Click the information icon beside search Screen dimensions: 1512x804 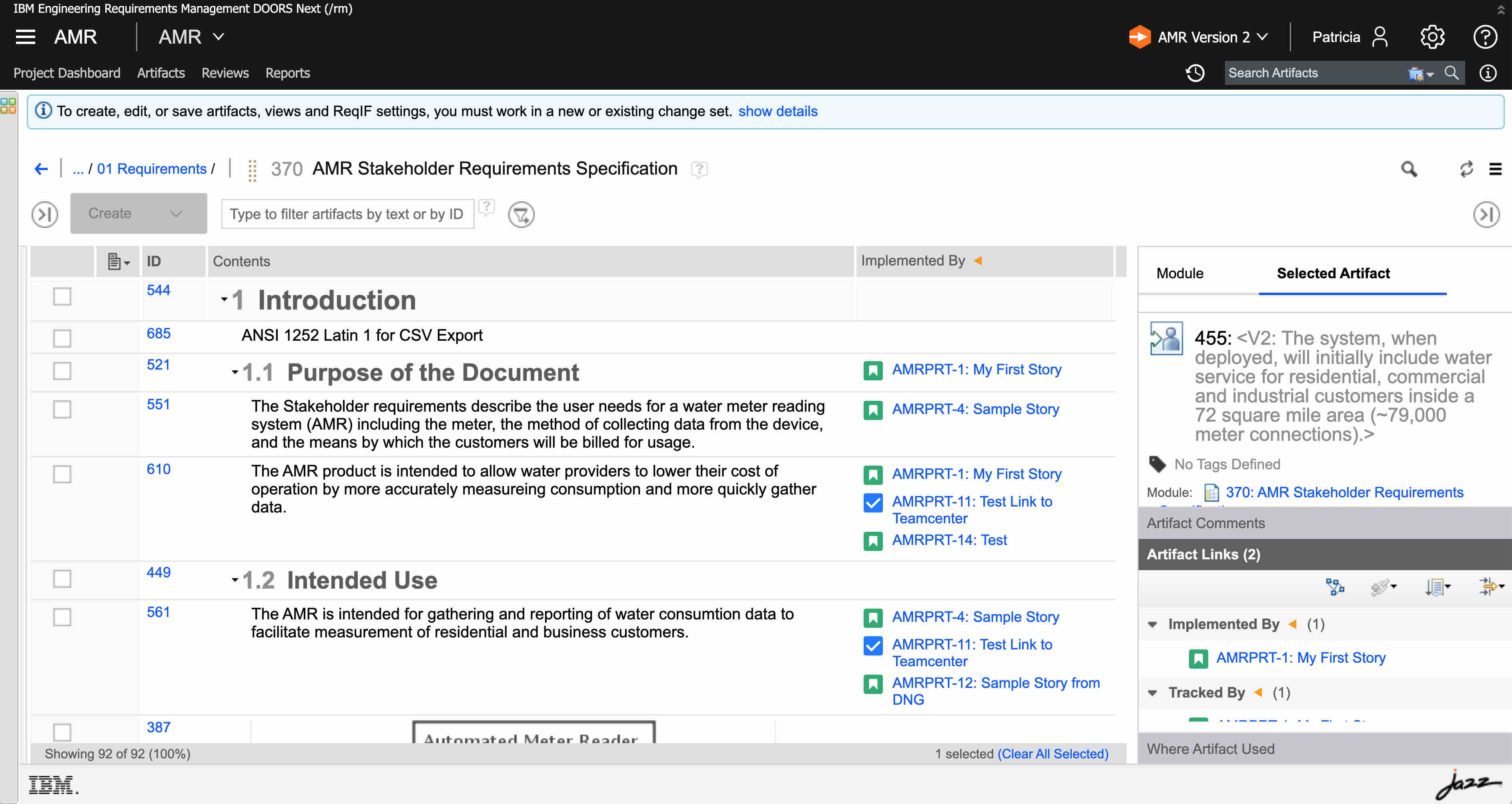click(x=1487, y=73)
